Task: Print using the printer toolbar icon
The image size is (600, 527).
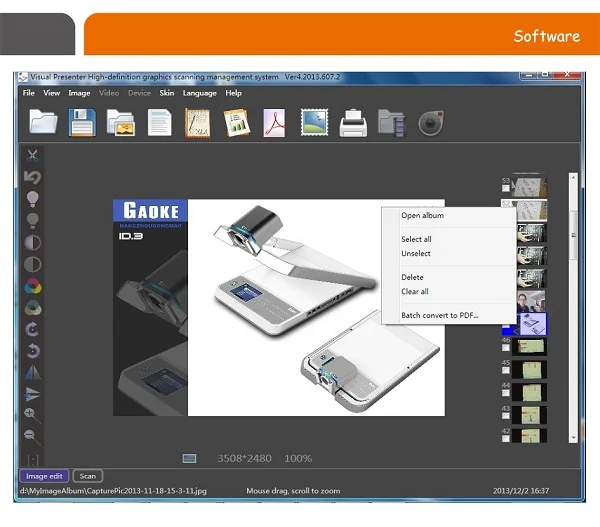Action: (353, 123)
